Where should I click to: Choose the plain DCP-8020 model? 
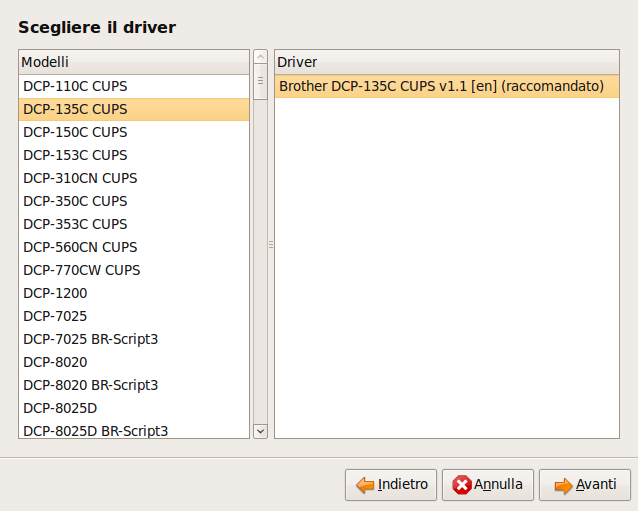tap(134, 362)
